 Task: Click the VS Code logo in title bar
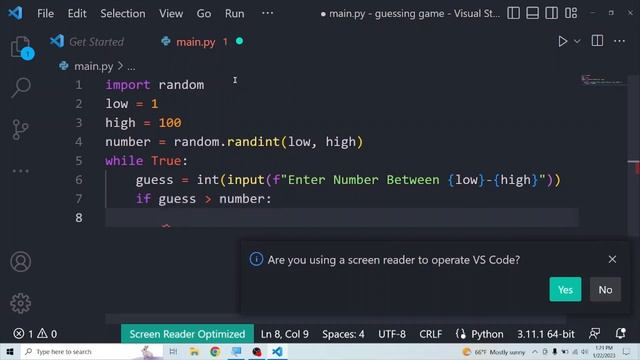click(x=16, y=13)
